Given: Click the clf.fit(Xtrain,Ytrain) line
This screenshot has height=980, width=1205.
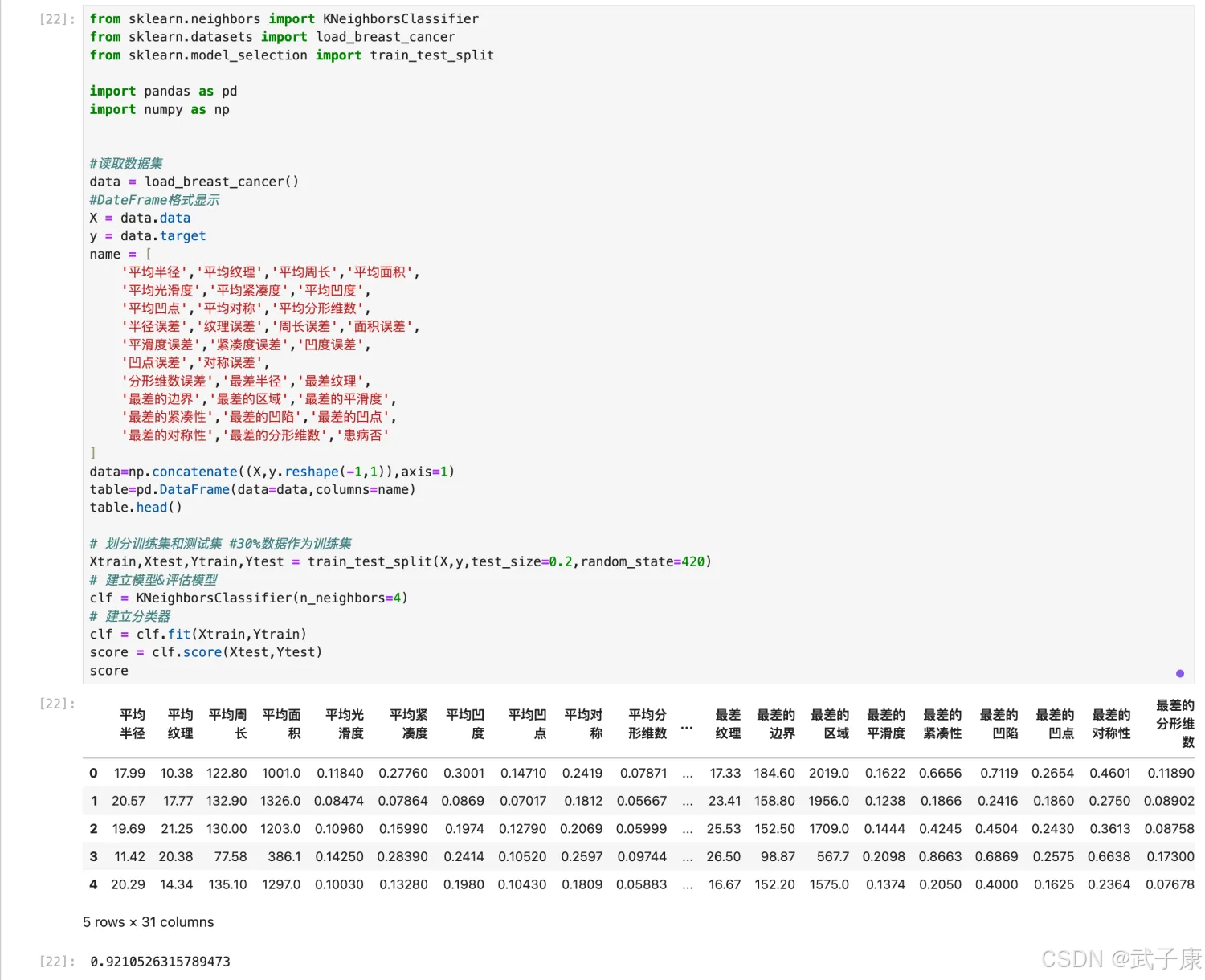Looking at the screenshot, I should [x=198, y=635].
